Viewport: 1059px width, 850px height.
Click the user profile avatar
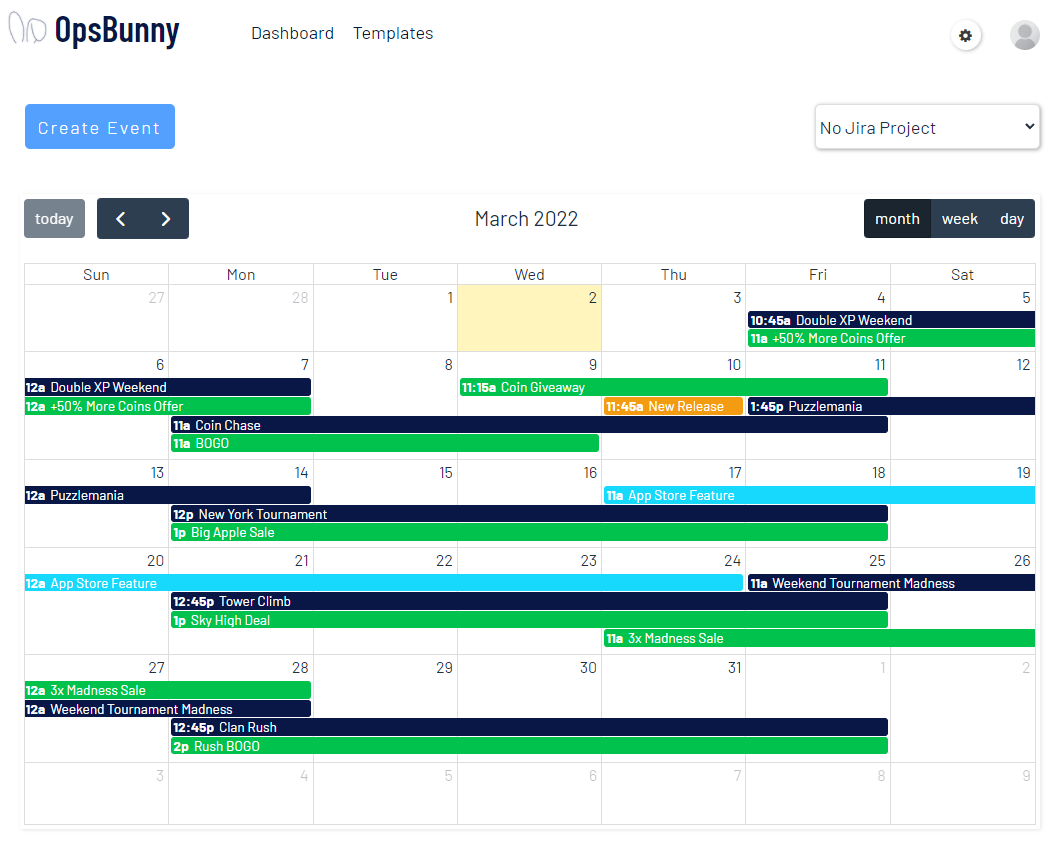tap(1024, 35)
